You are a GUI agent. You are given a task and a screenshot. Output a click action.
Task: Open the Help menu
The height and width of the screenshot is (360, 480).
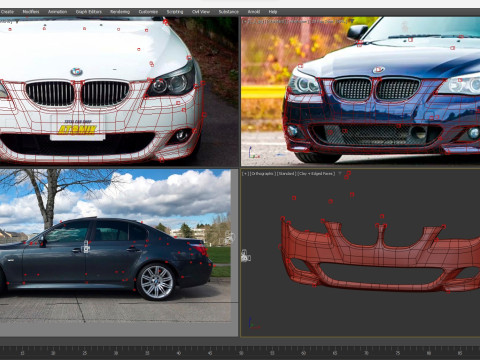point(273,12)
